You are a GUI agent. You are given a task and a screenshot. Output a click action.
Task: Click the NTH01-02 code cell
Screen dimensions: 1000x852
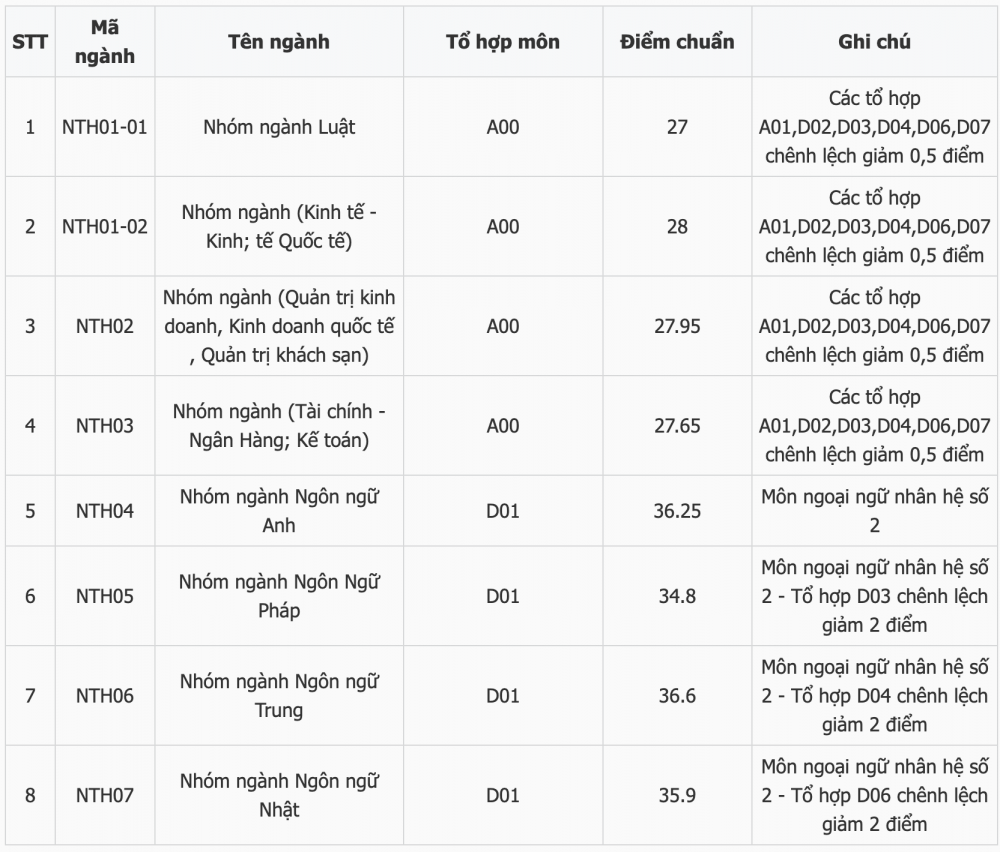105,226
